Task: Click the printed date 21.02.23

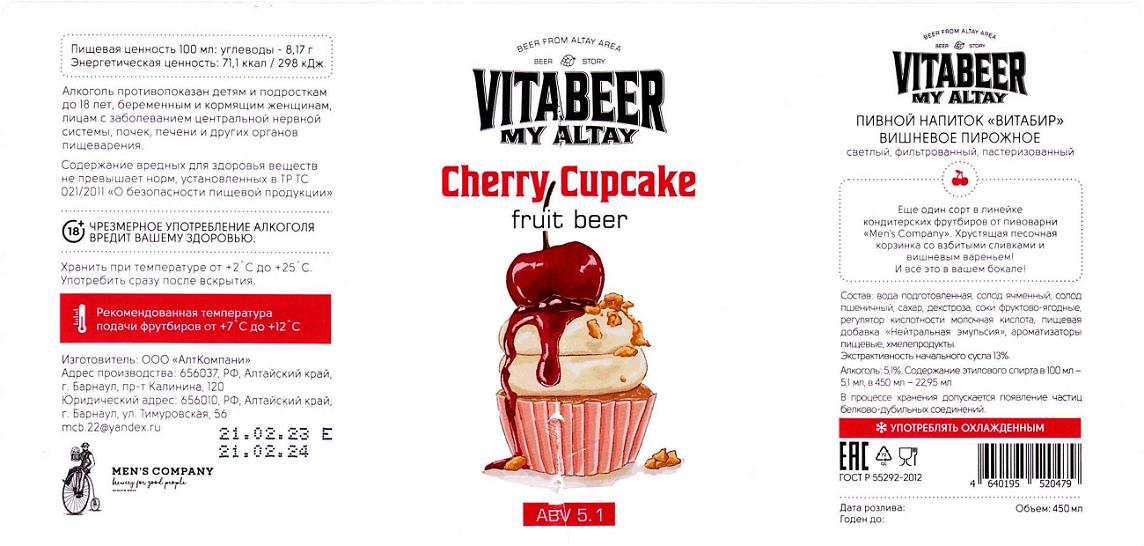Action: 264,435
